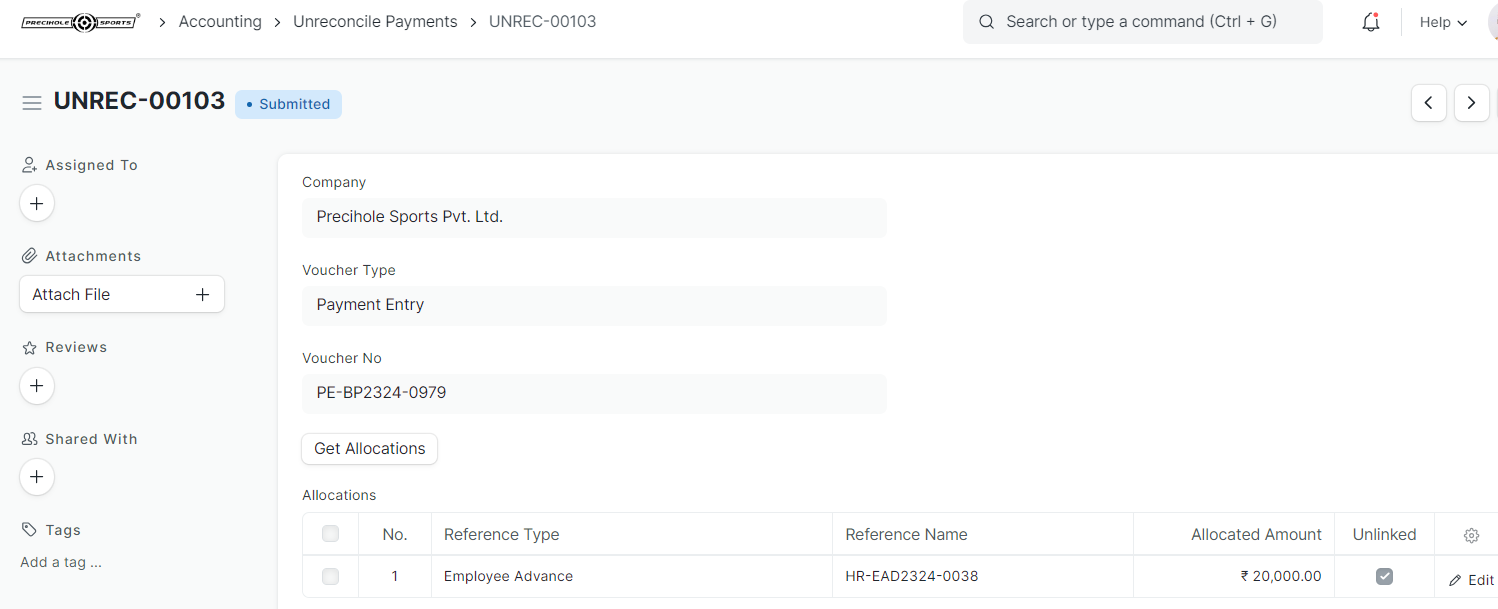Click the Submitted status badge
Screen dimensions: 1498x609
[288, 103]
